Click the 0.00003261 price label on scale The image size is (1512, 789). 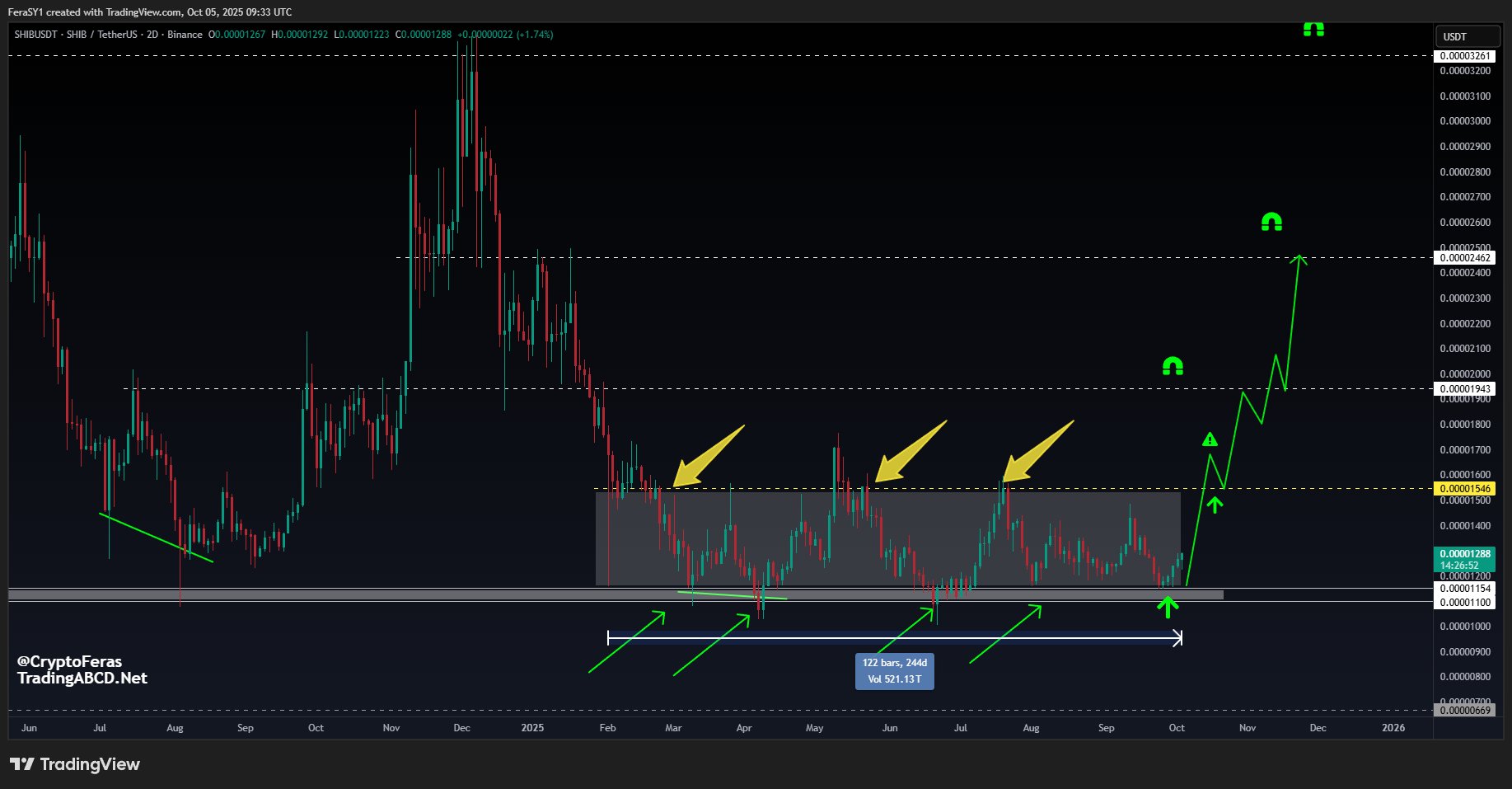[x=1465, y=55]
